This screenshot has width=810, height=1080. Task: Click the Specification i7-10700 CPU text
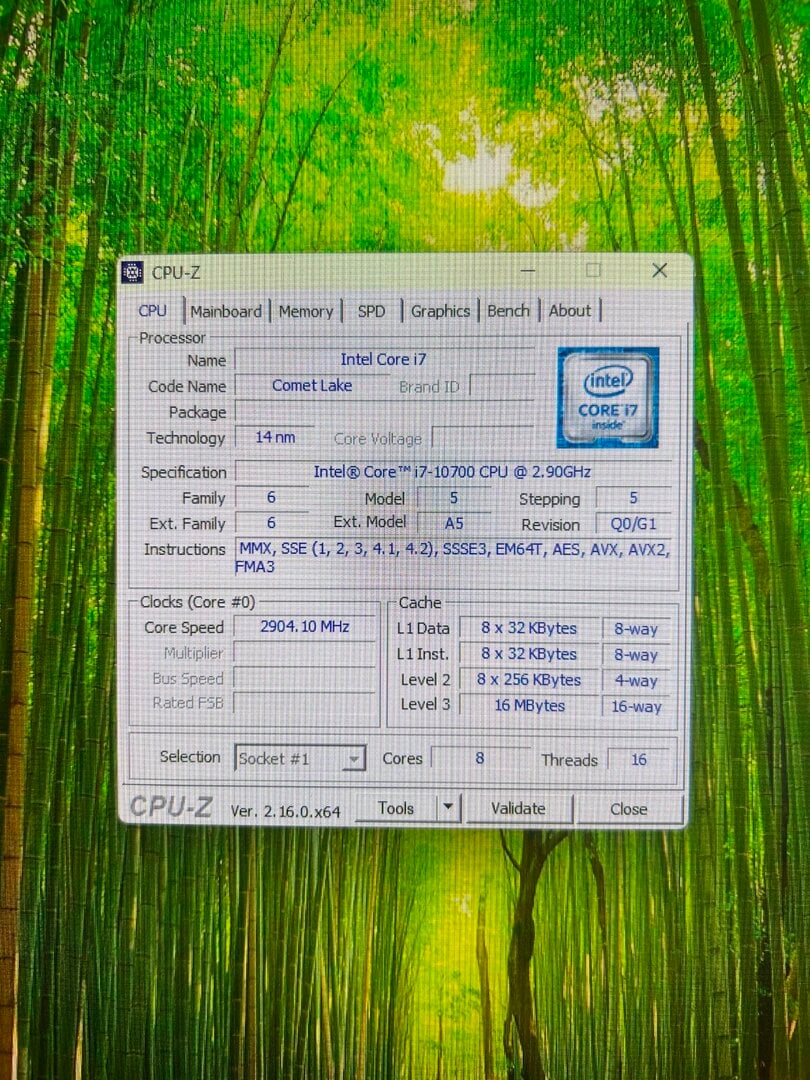point(453,472)
